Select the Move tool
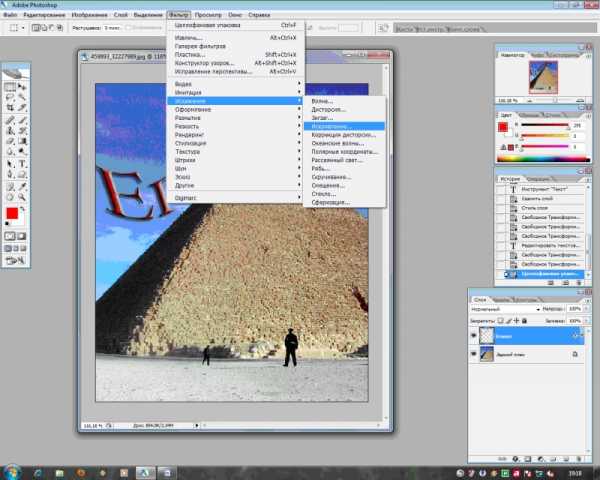The height and width of the screenshot is (480, 600). (22, 87)
